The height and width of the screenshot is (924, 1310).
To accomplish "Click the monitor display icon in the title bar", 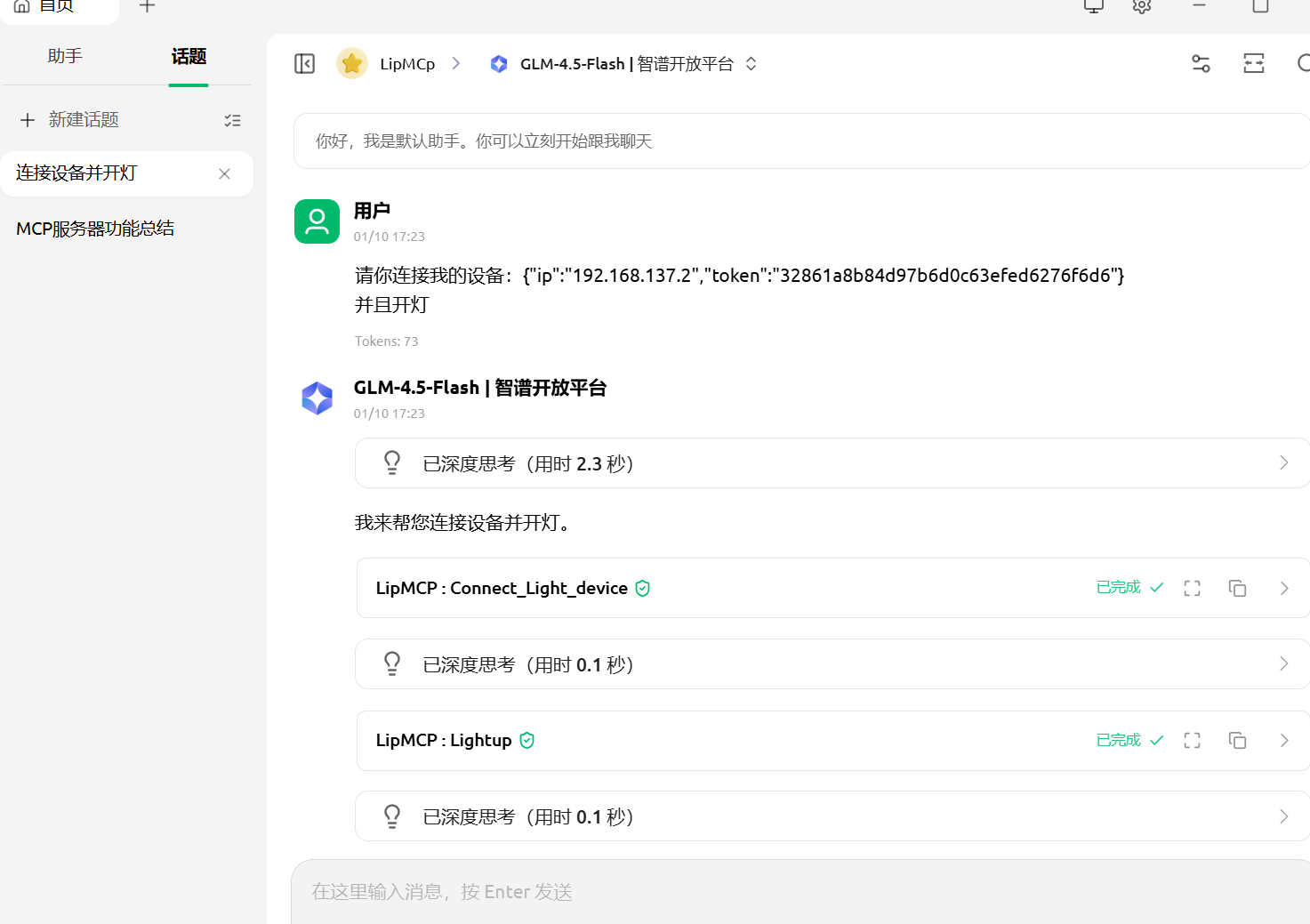I will coord(1094,6).
